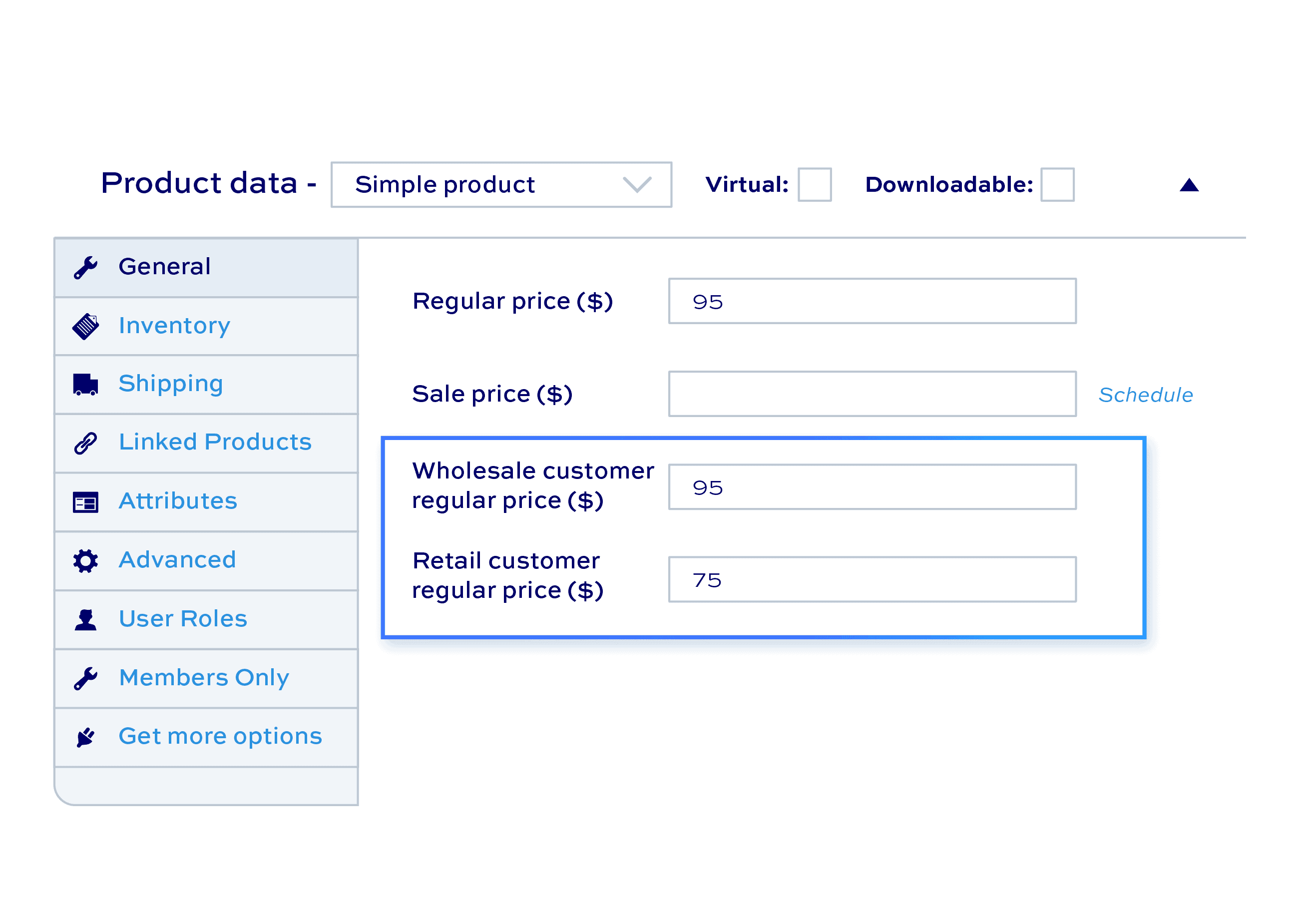1300x924 pixels.
Task: Click the User Roles person icon
Action: coord(85,620)
